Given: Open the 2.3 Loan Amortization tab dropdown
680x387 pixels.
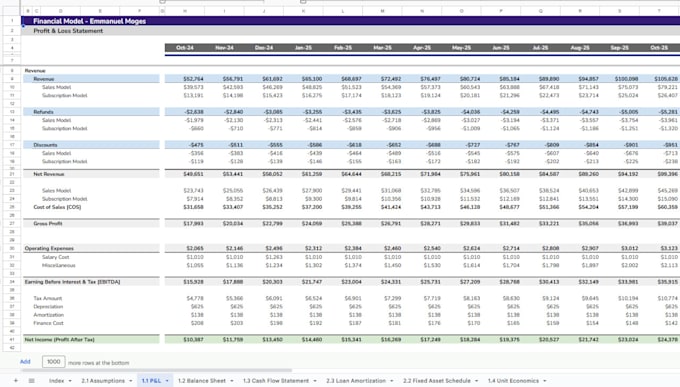Looking at the screenshot, I should pos(392,381).
